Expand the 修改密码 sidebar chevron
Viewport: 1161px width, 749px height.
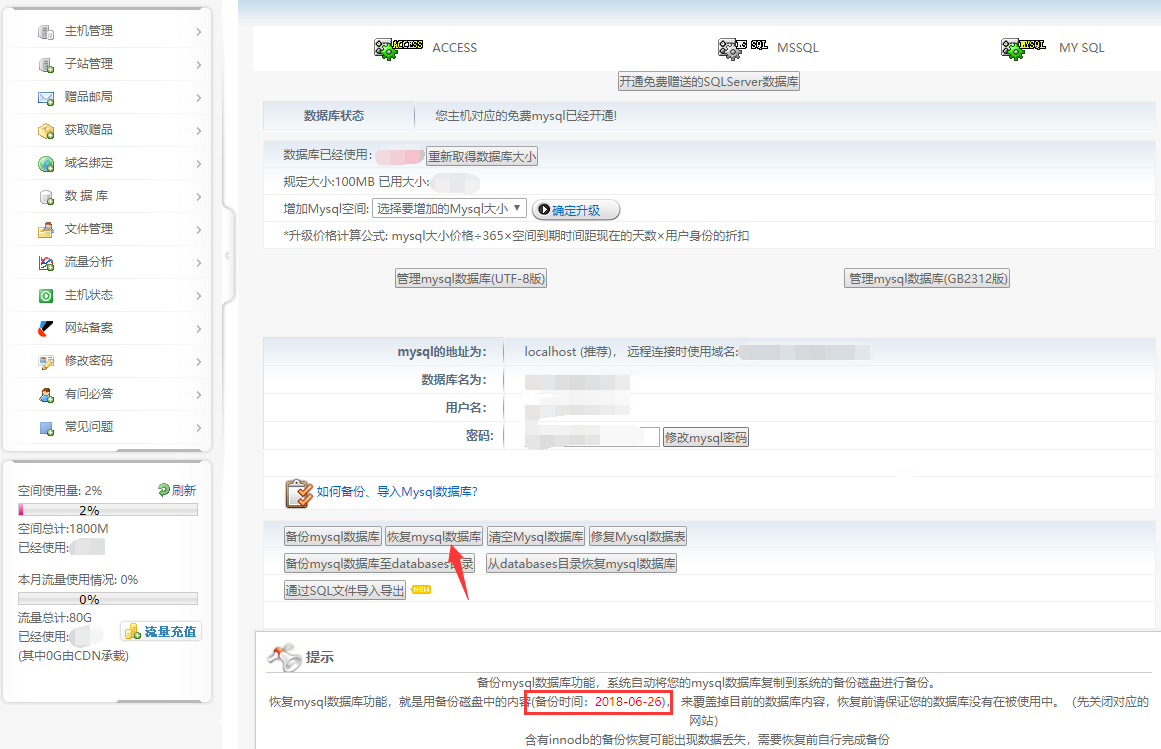tap(199, 362)
